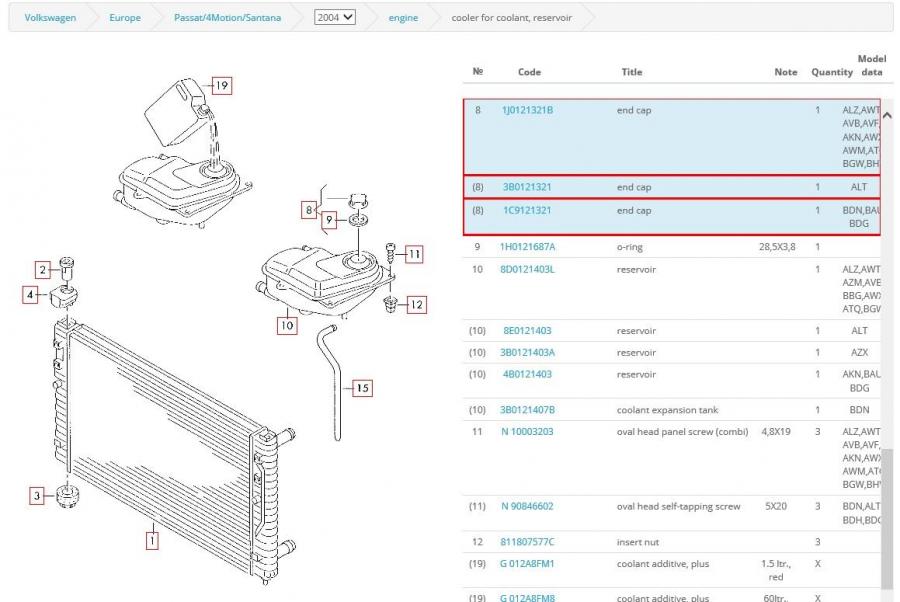The height and width of the screenshot is (602, 900).
Task: Click diagram callout 9 for o-ring
Action: click(x=329, y=216)
